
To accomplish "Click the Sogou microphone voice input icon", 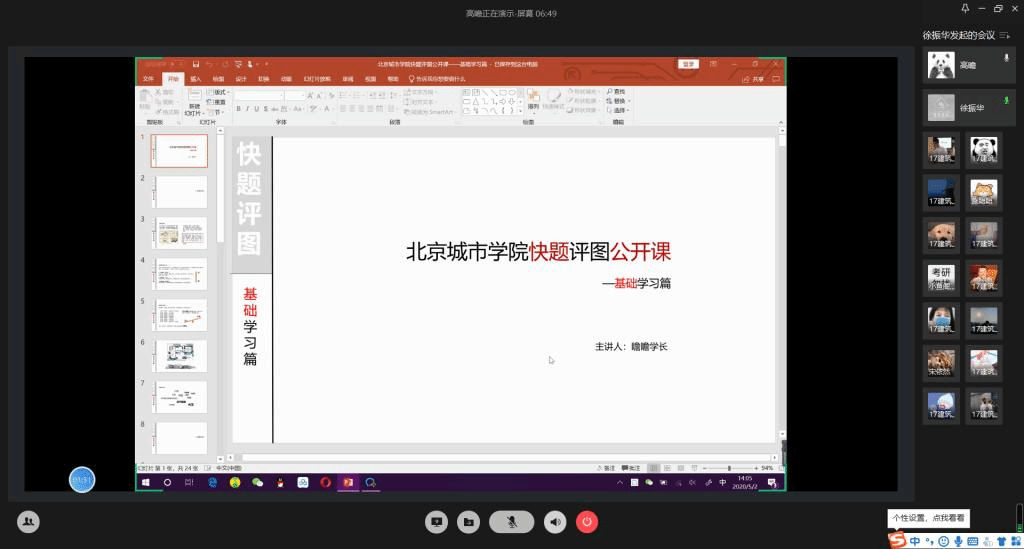I will click(x=958, y=541).
